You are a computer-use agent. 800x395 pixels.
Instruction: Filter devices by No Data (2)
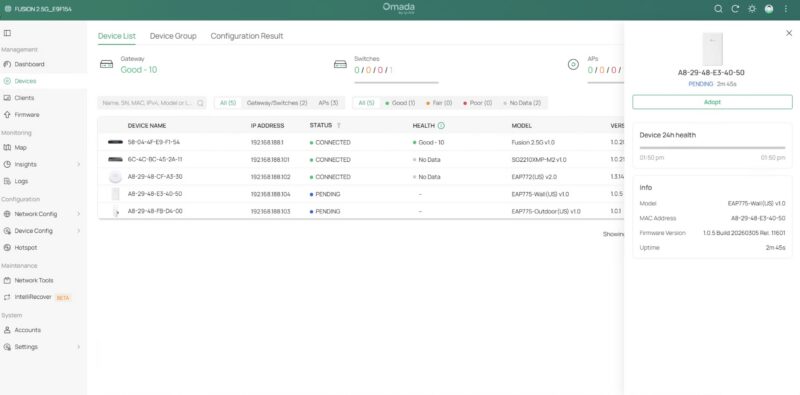(x=522, y=103)
